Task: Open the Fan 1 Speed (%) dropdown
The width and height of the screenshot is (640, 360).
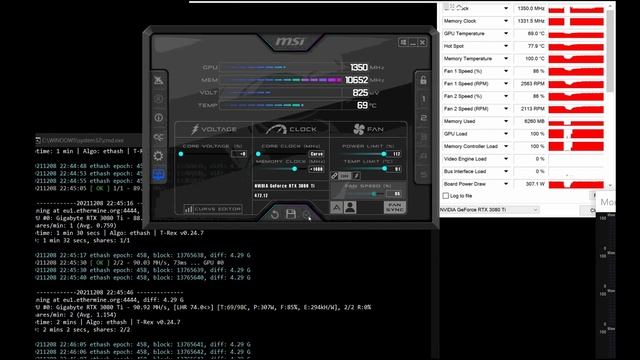Action: [x=506, y=71]
